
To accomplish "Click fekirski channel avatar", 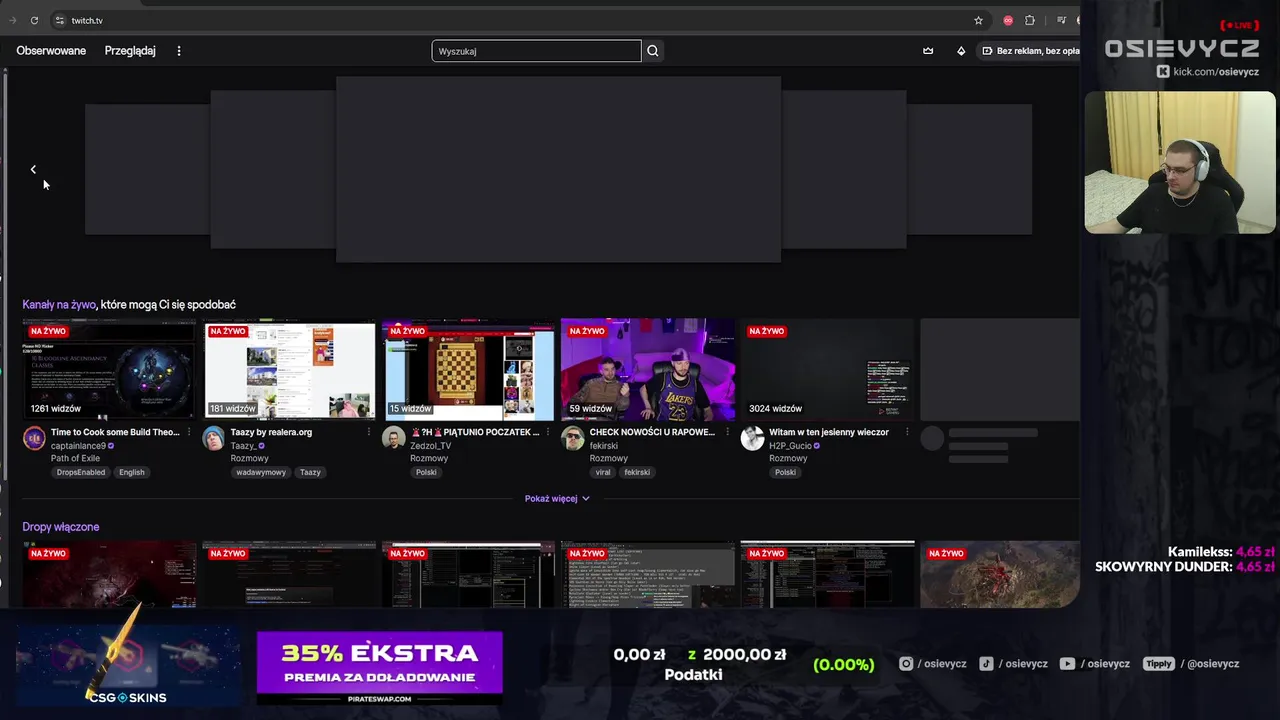I will coord(572,438).
